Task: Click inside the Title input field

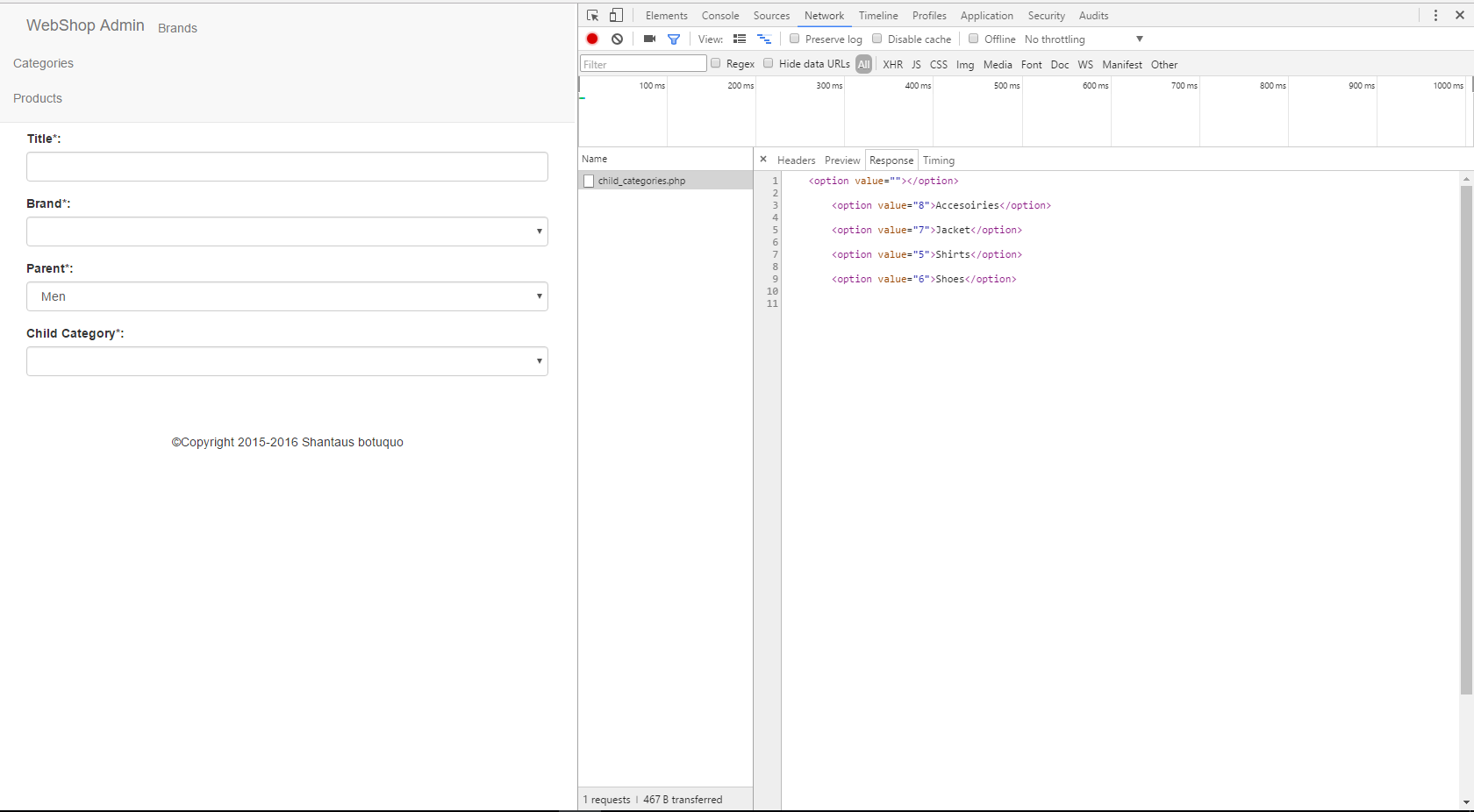Action: 287,167
